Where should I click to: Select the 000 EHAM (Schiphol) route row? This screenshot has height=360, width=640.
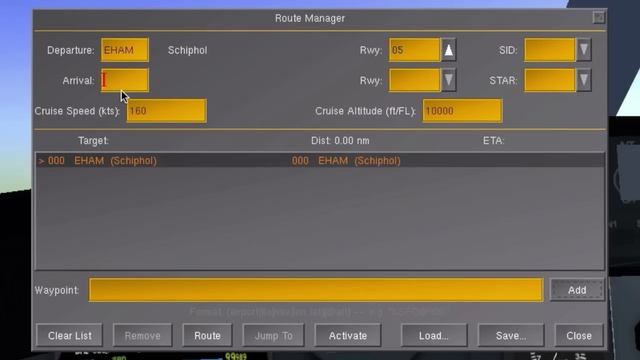click(320, 160)
